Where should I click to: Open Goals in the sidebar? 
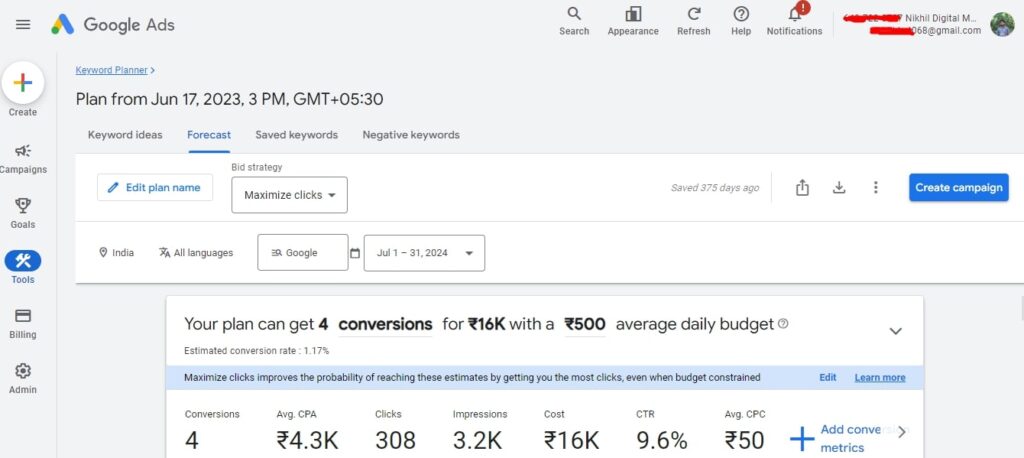pos(23,214)
